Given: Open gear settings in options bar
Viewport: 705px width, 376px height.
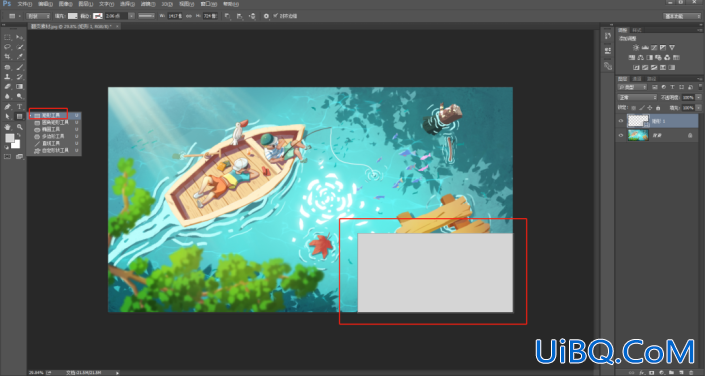Looking at the screenshot, I should coord(266,16).
